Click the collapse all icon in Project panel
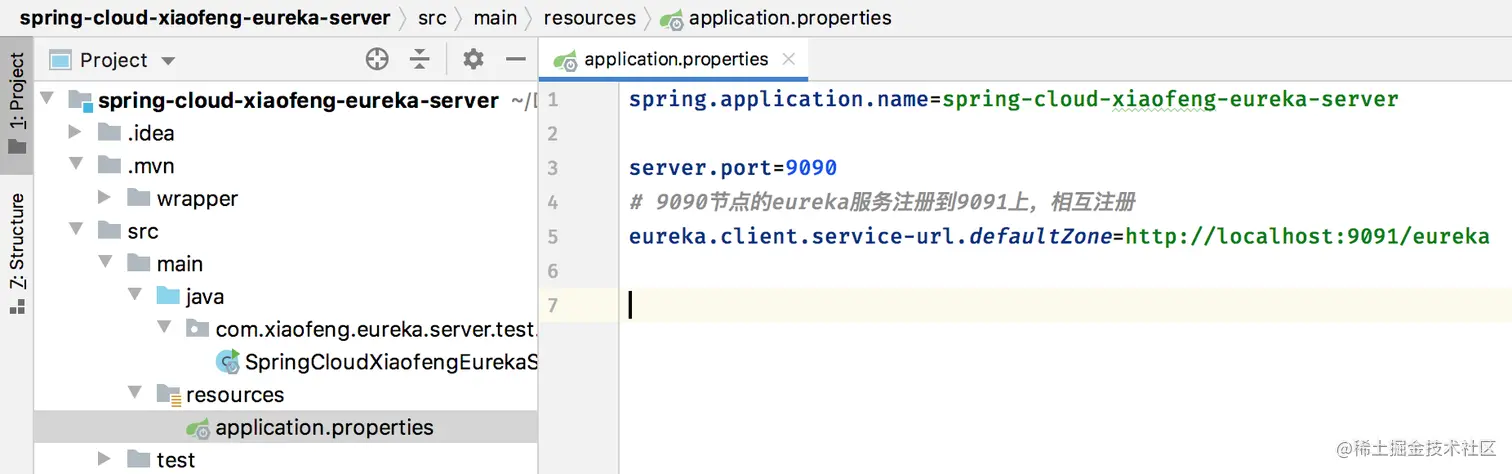The image size is (1512, 474). 420,59
